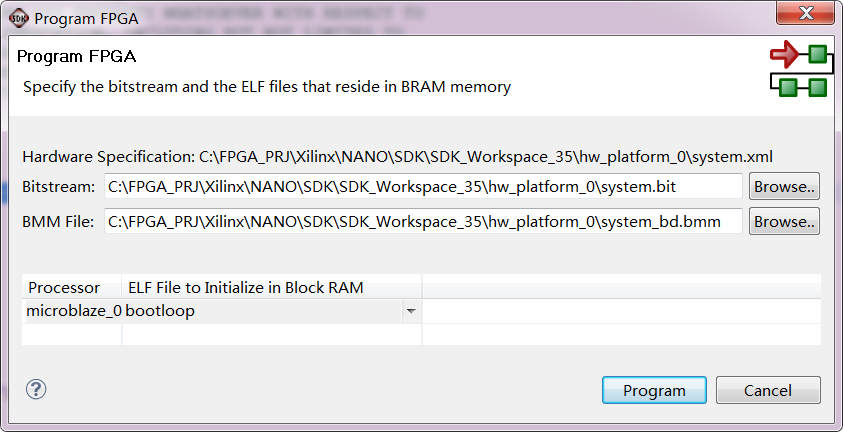
Task: Click the FPGA programming banner graphic
Action: (x=799, y=70)
